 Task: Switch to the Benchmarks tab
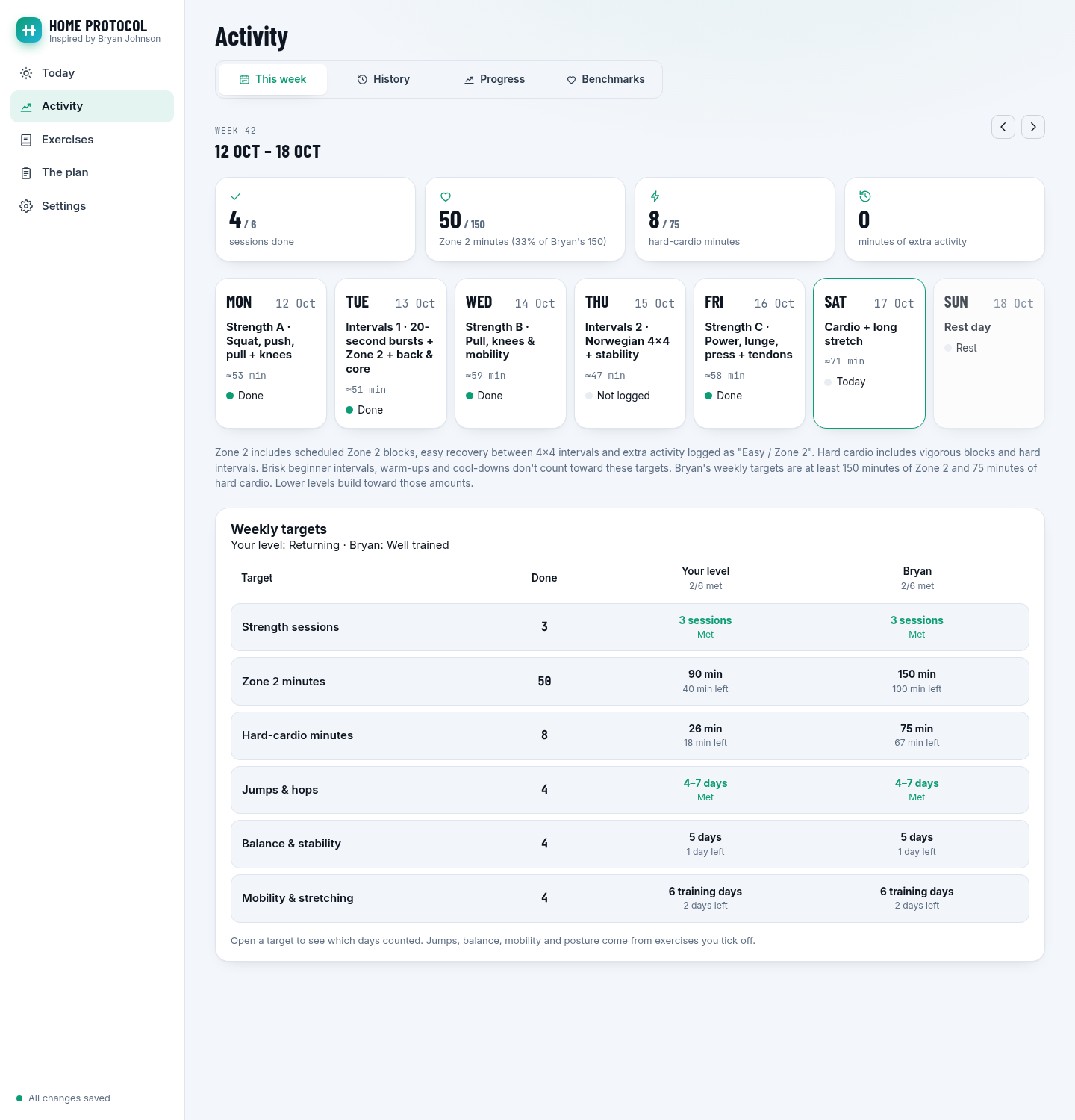pos(605,79)
